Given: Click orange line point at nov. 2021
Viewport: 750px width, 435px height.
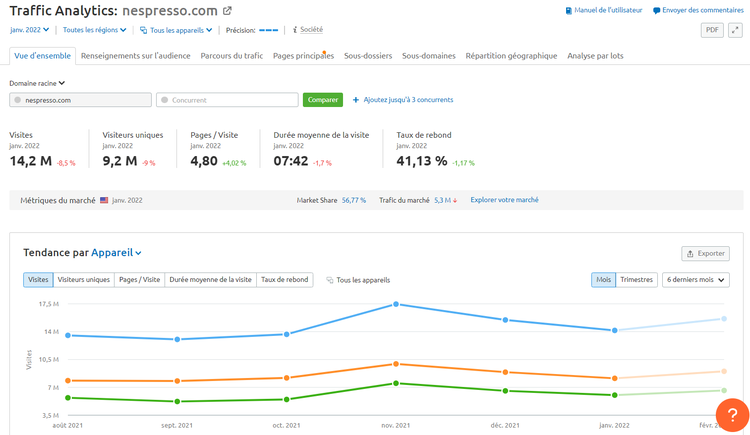Looking at the screenshot, I should tap(396, 364).
